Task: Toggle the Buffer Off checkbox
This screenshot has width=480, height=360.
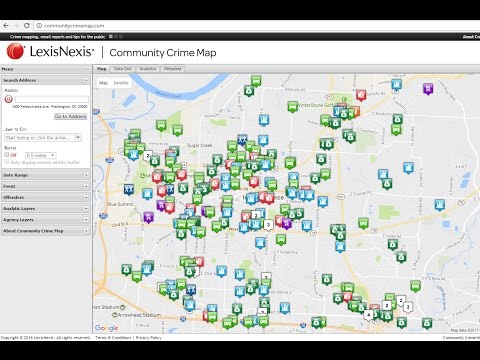Action: click(x=6, y=155)
